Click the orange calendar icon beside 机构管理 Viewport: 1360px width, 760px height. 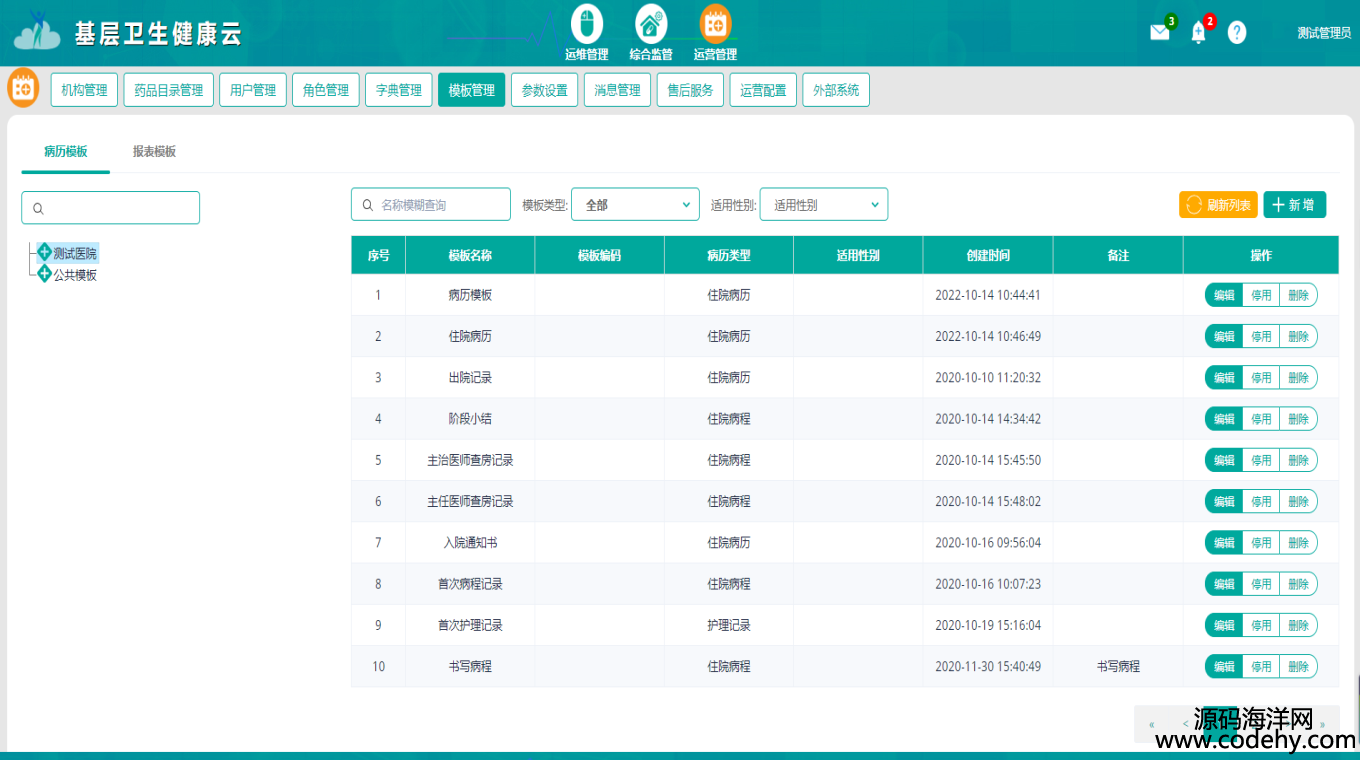pos(23,89)
